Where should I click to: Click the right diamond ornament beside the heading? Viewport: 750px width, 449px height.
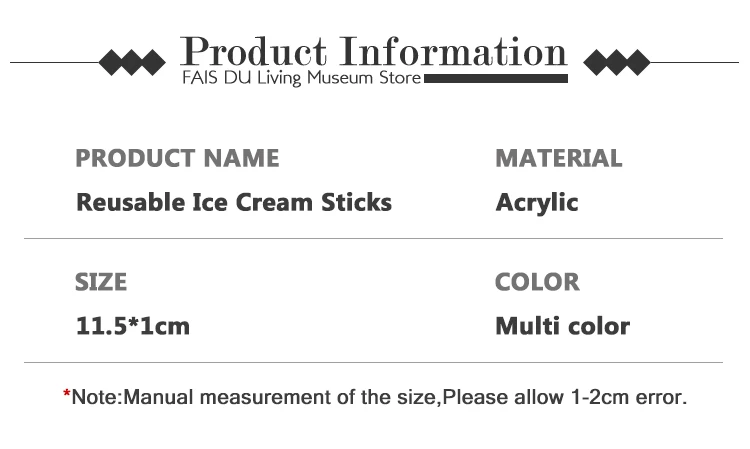616,63
